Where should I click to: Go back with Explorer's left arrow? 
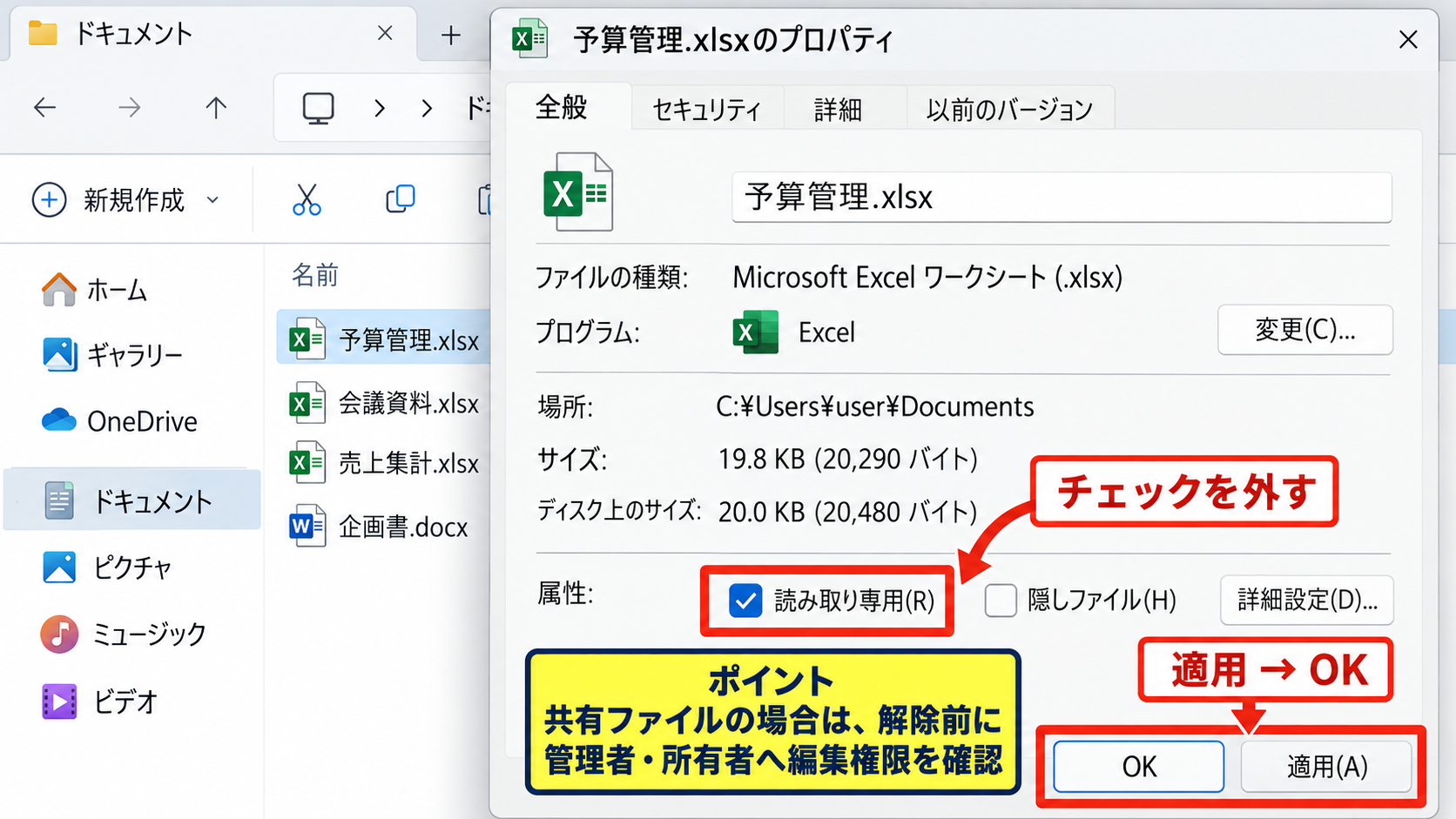tap(44, 108)
